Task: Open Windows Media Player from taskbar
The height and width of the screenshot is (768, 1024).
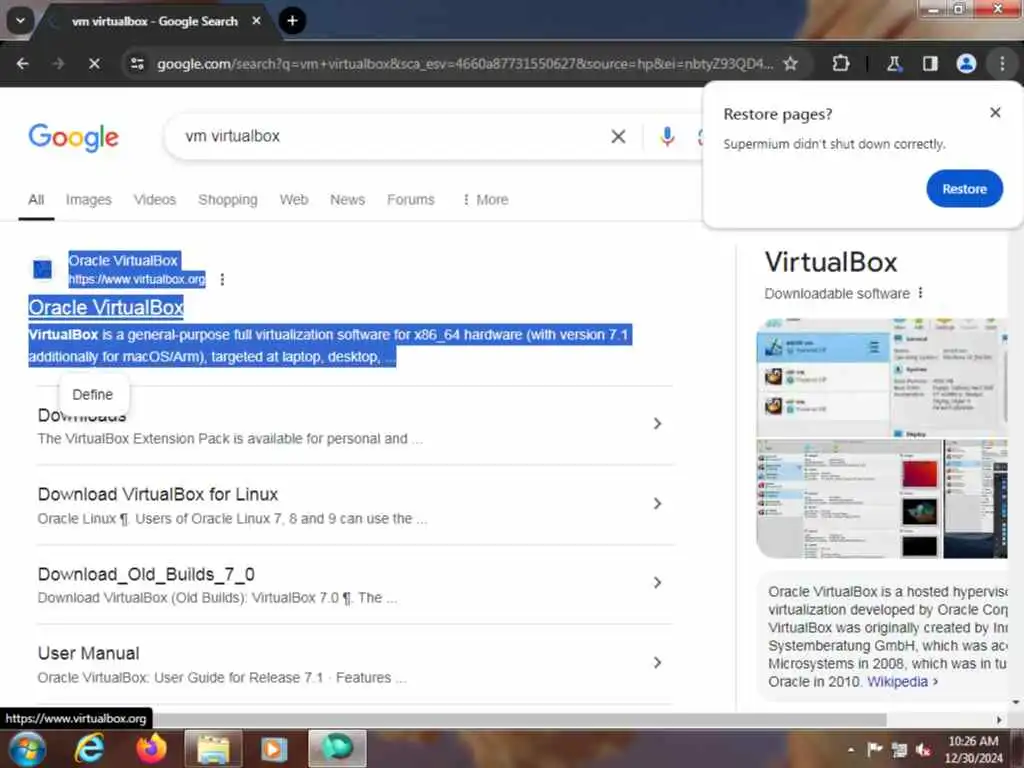Action: 274,748
